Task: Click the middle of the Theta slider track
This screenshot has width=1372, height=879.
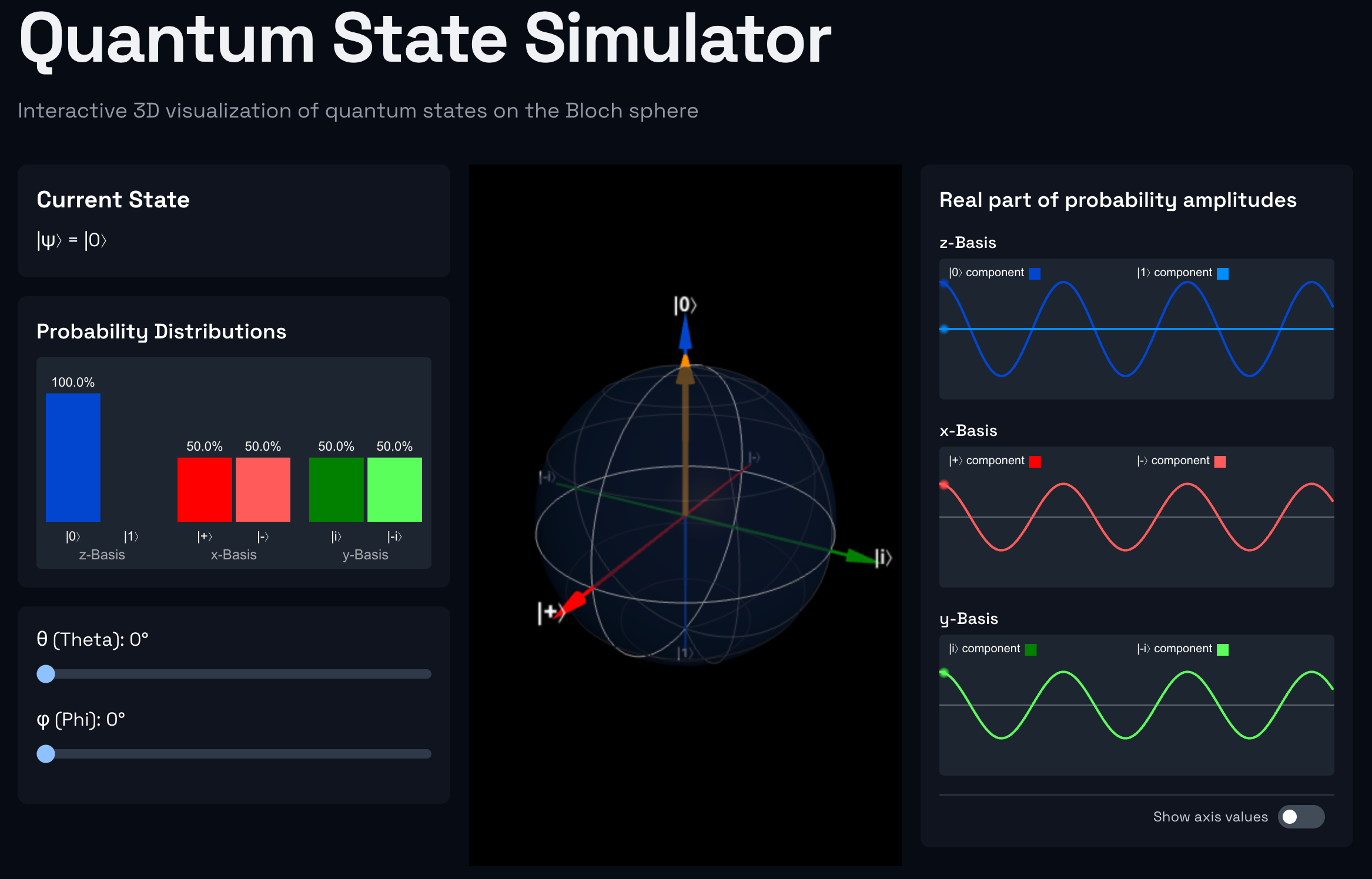Action: [234, 674]
